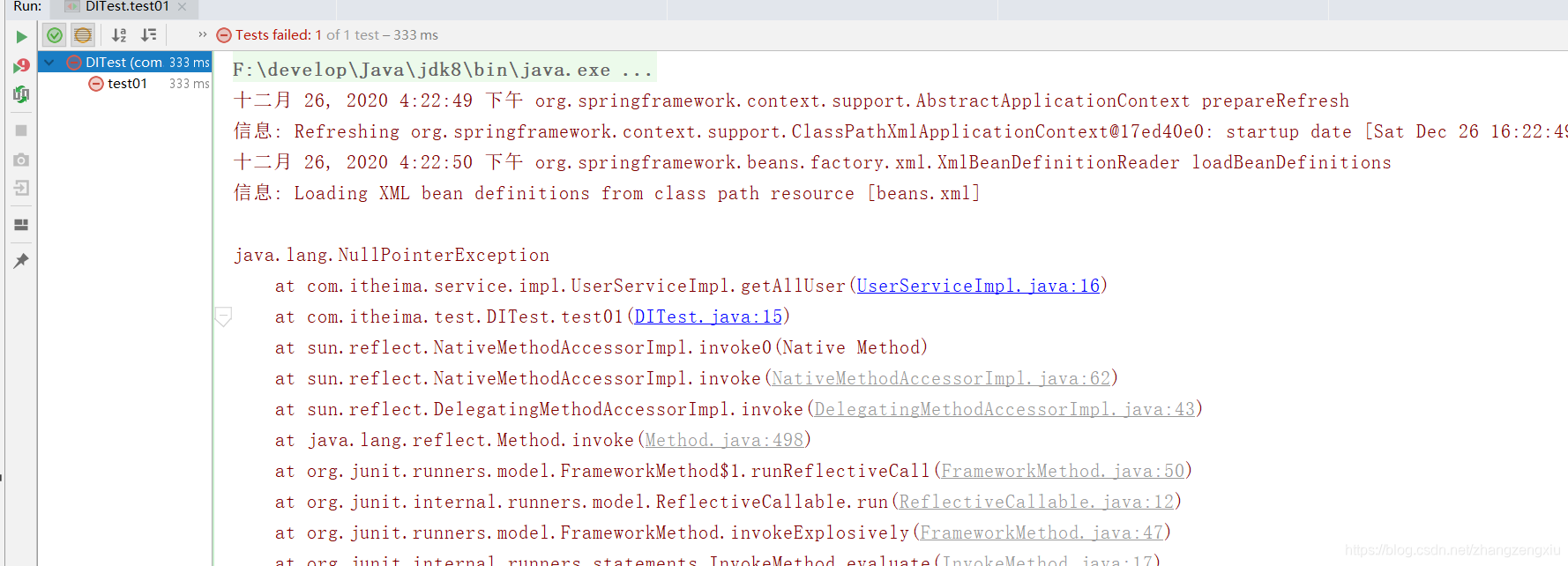Toggle Show Ignored tests filter
Image resolution: width=1568 pixels, height=566 pixels.
tap(83, 35)
